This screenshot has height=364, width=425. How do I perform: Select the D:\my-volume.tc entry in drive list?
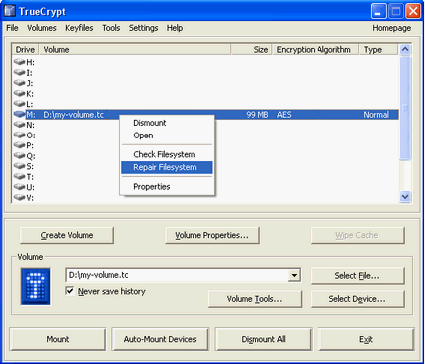click(x=74, y=115)
